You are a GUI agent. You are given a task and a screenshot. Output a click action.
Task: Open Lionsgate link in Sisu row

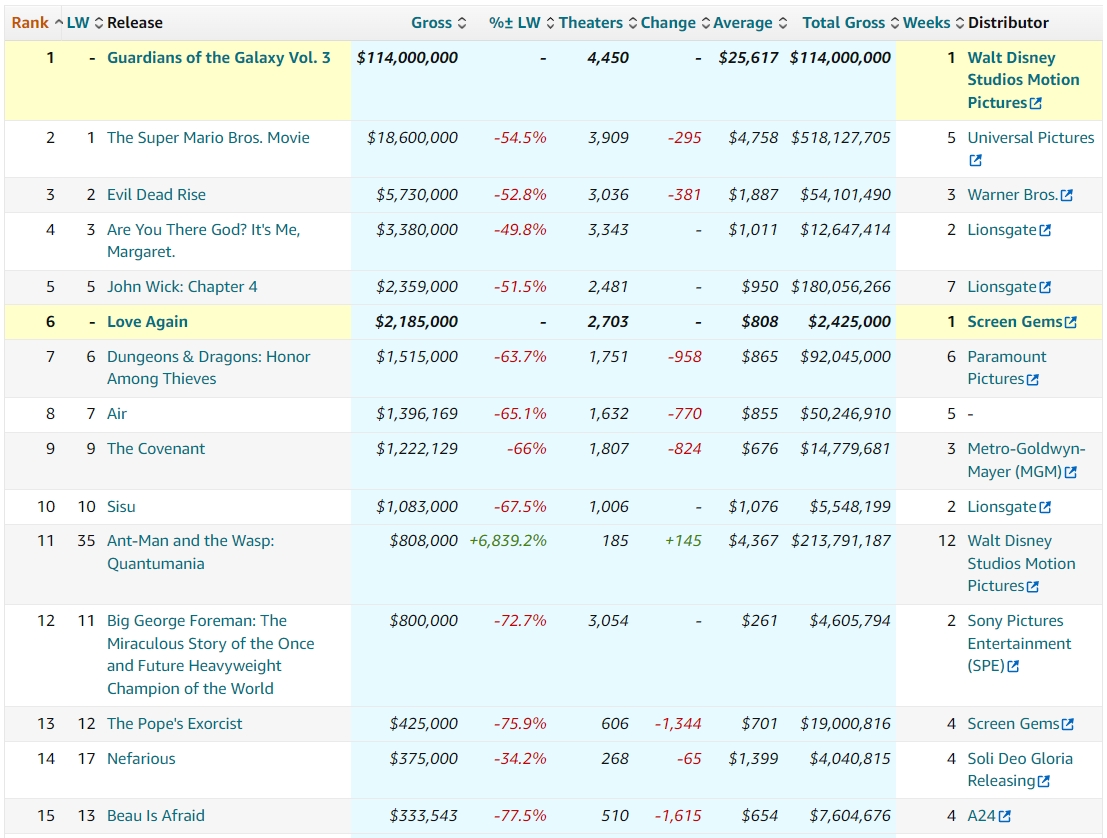[x=1002, y=507]
